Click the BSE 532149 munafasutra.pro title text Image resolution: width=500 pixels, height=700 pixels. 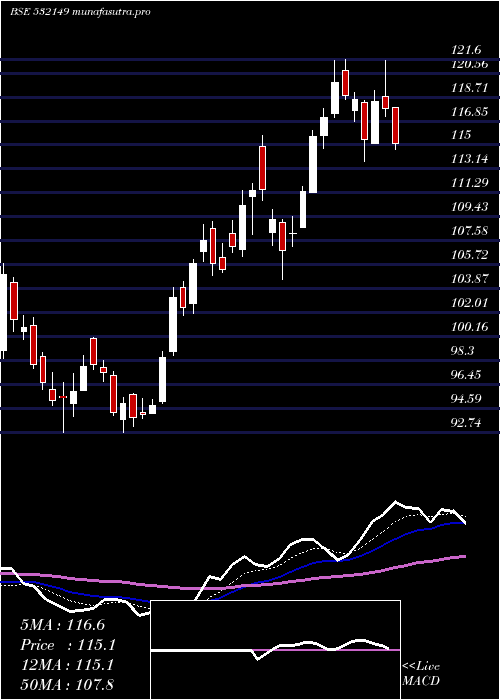(x=80, y=12)
